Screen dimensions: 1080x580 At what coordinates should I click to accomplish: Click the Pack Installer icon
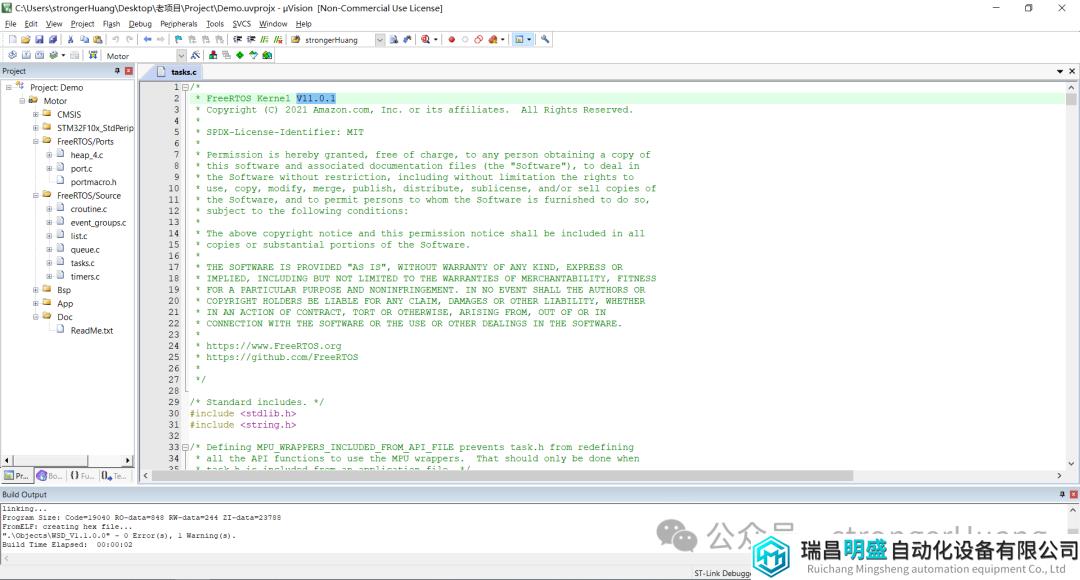(x=267, y=56)
